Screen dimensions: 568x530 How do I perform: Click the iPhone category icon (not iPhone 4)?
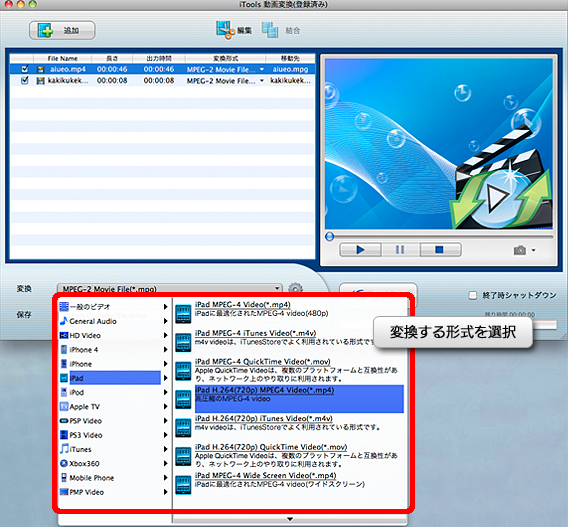(x=64, y=364)
